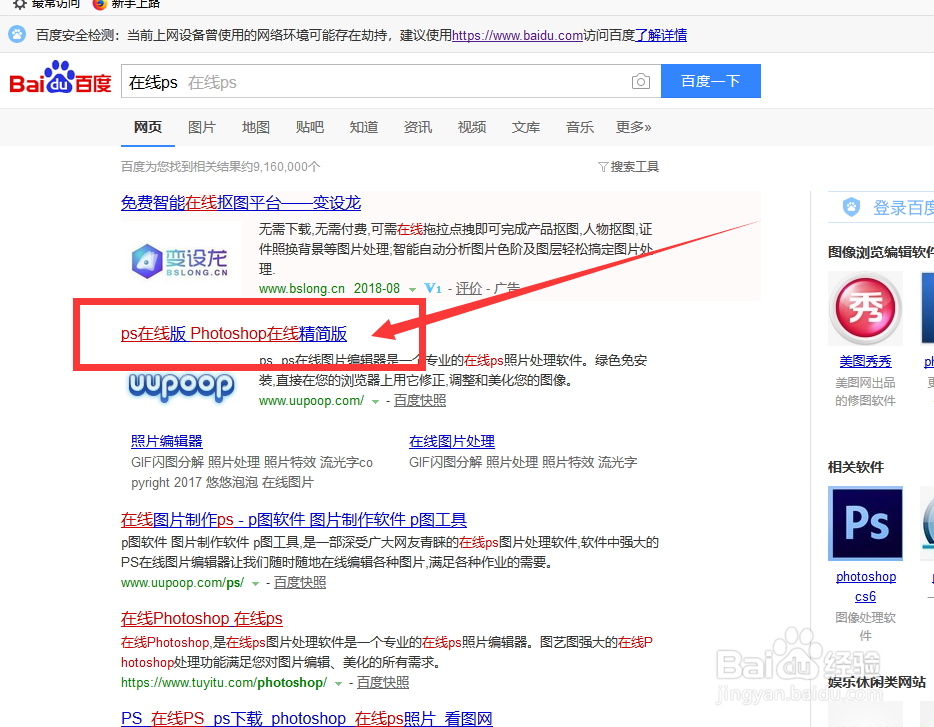Click result count text 约9,160,000个

click(x=280, y=167)
